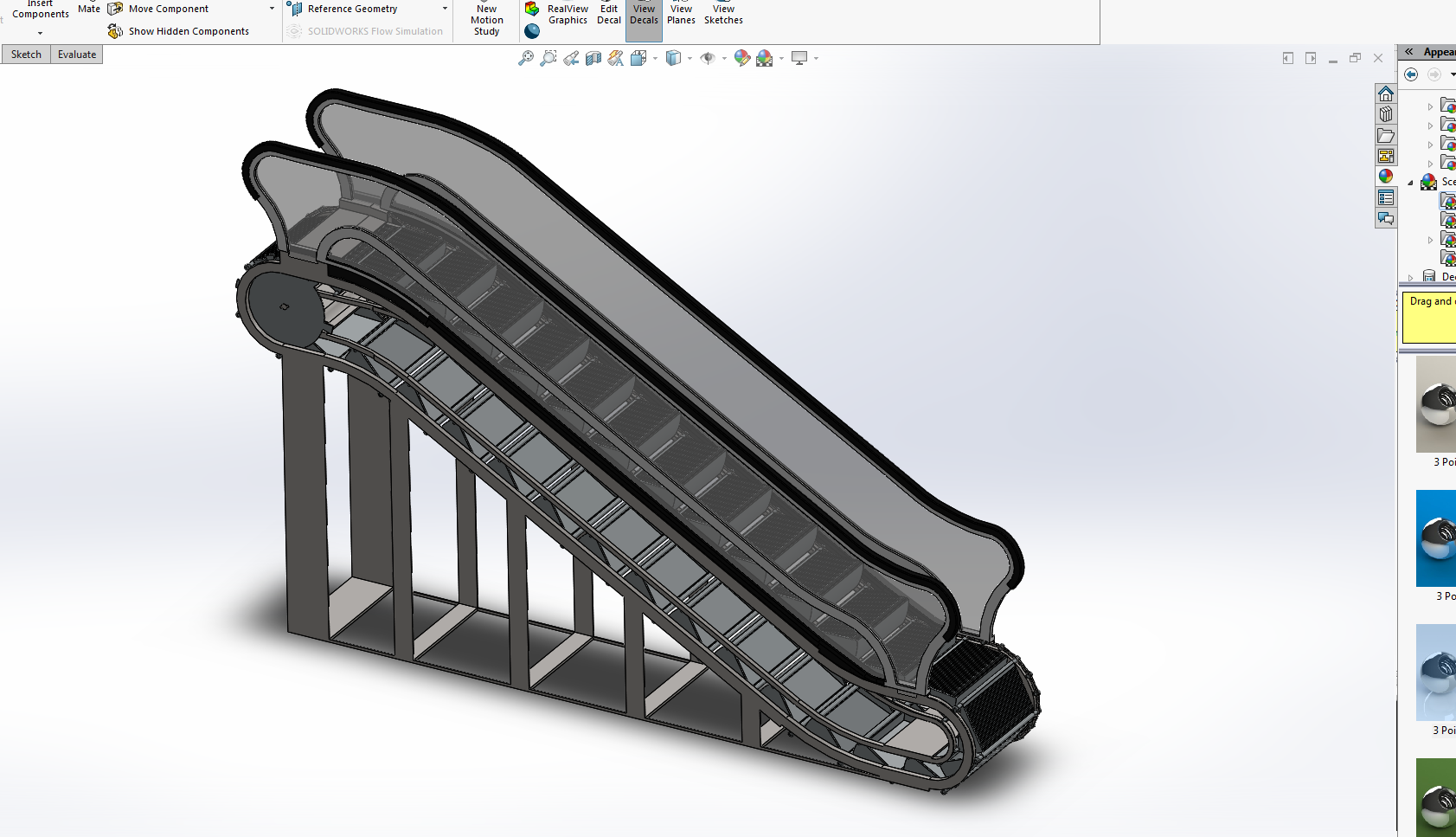Viewport: 1456px width, 837px height.
Task: Collapse the Appearances task pane
Action: point(1409,52)
